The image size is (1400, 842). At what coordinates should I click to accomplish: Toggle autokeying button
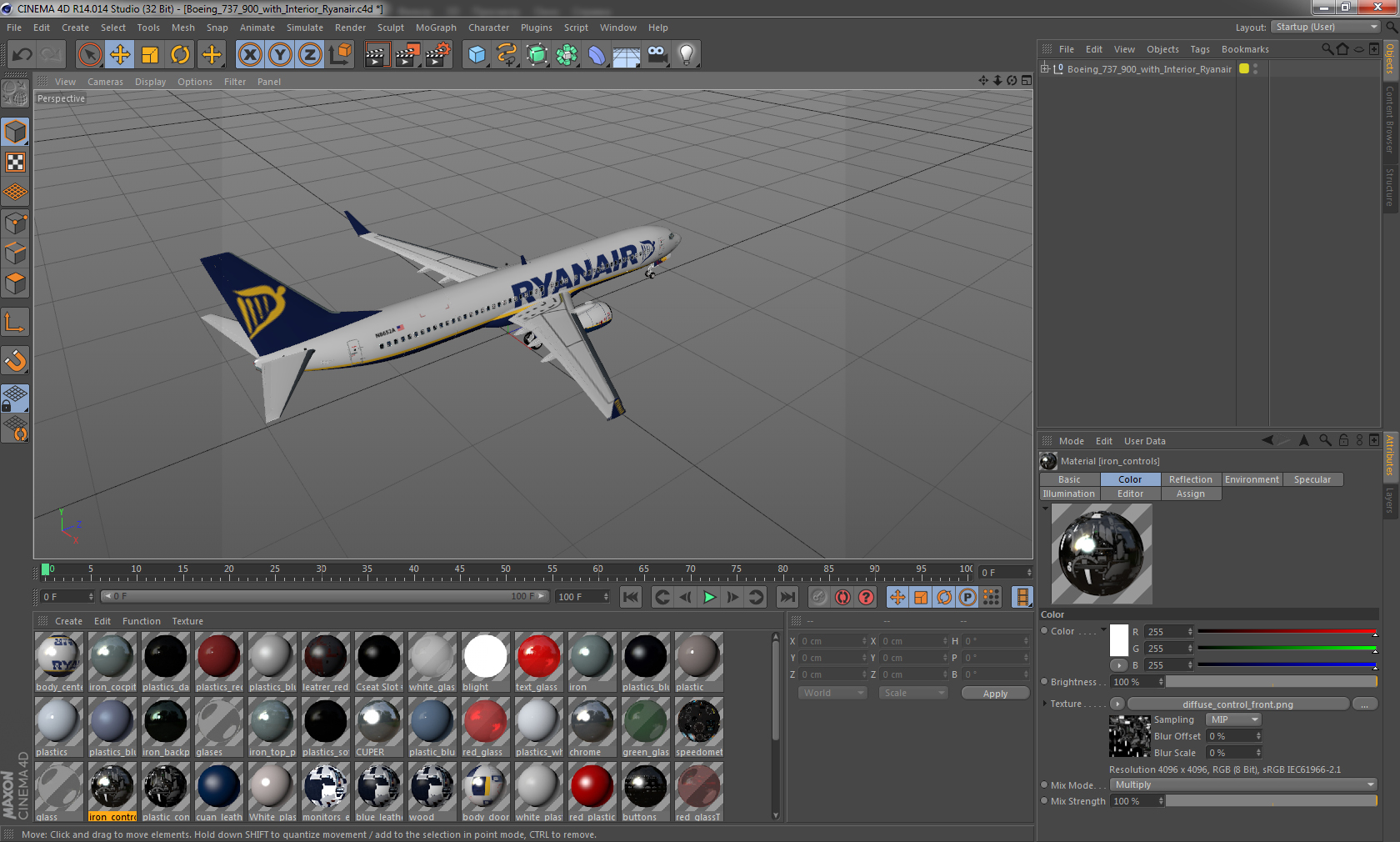[x=842, y=597]
